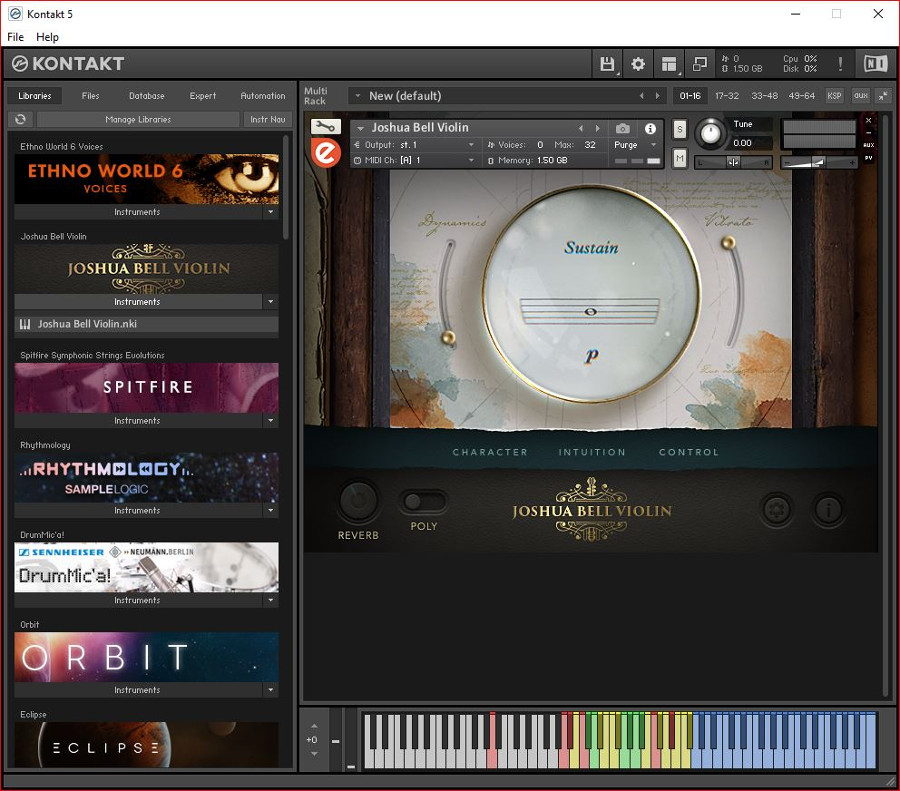The height and width of the screenshot is (791, 900).
Task: Open the CONTROL page
Action: (x=689, y=452)
